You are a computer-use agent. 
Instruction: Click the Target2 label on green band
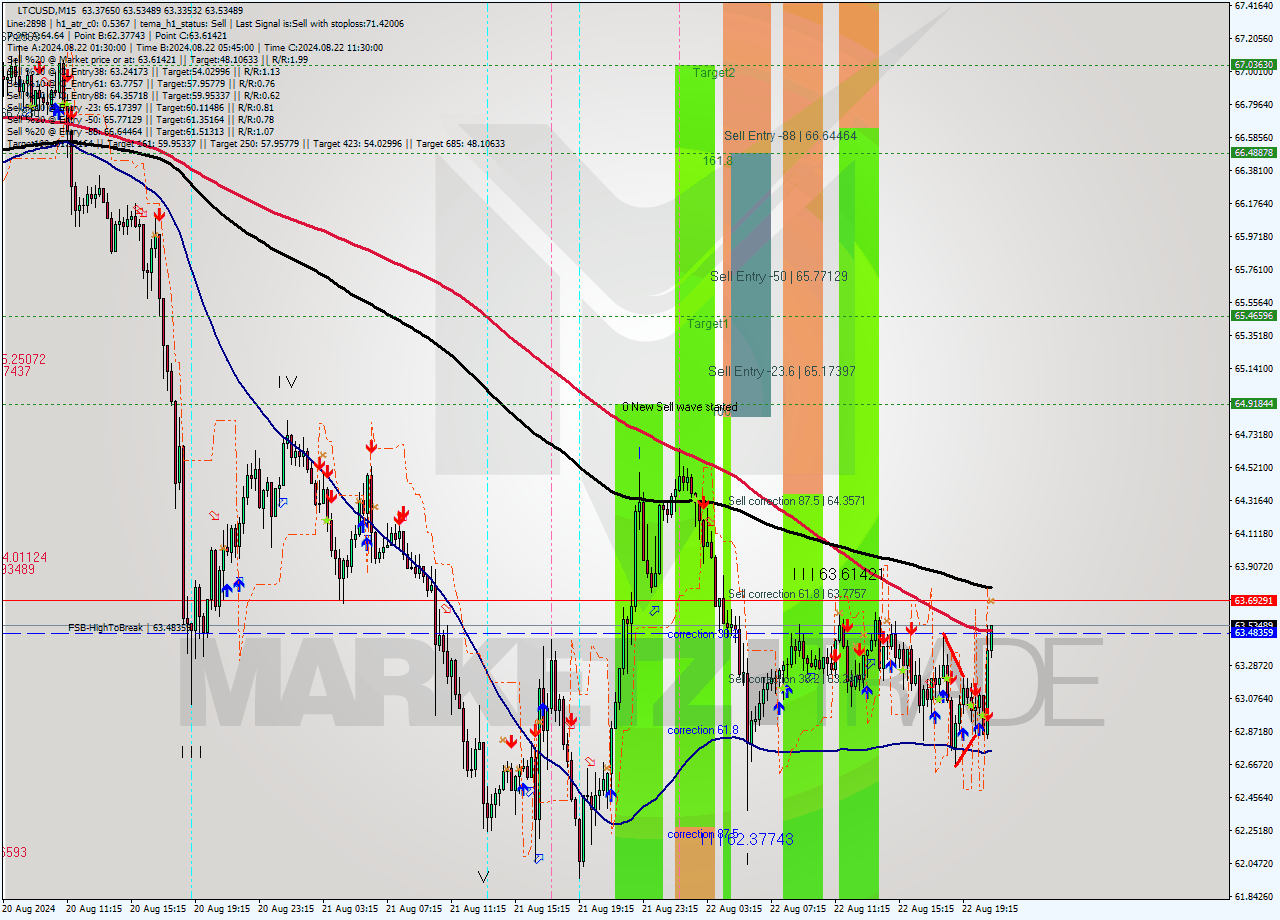[x=714, y=73]
